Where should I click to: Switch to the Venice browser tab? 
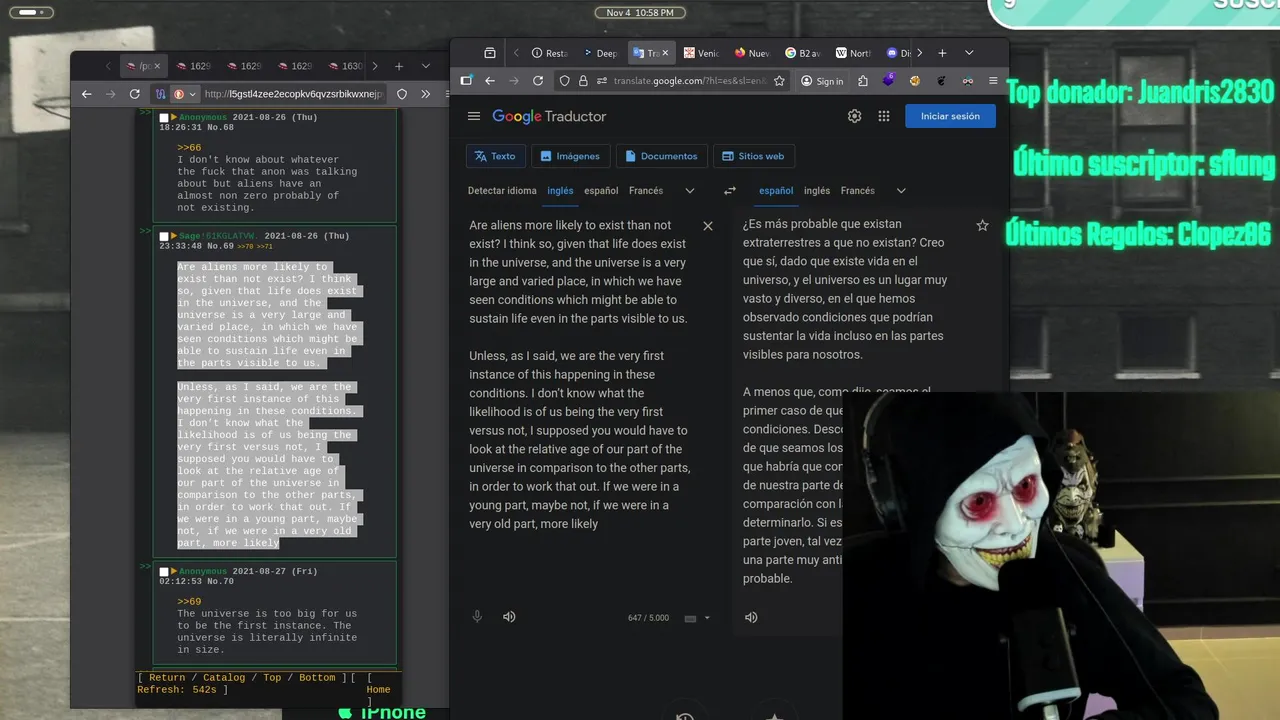702,53
